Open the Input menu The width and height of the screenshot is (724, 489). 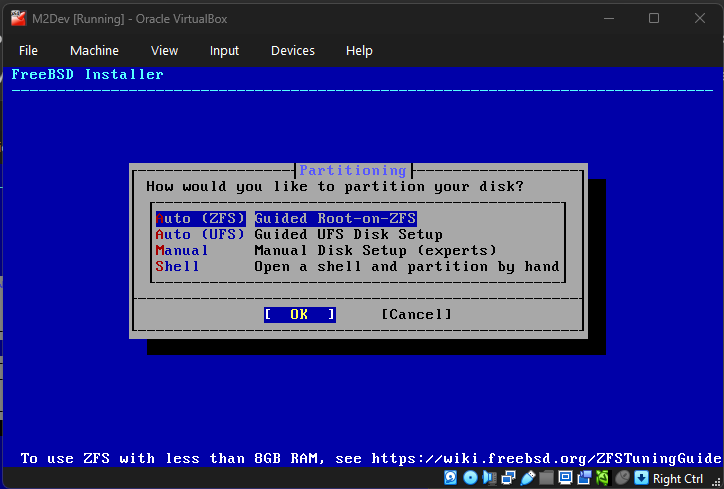pyautogui.click(x=224, y=51)
